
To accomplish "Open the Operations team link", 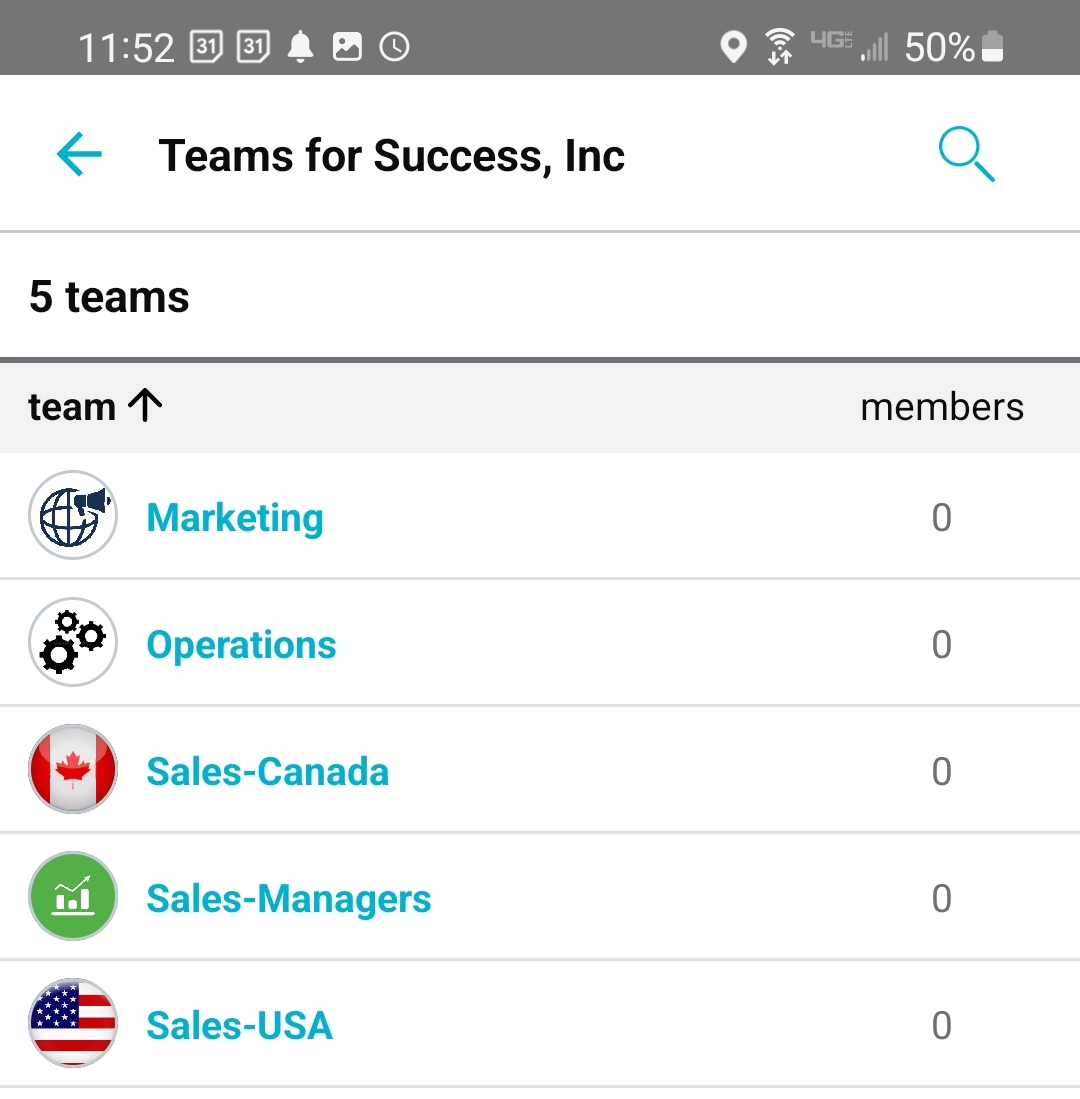I will coord(241,646).
